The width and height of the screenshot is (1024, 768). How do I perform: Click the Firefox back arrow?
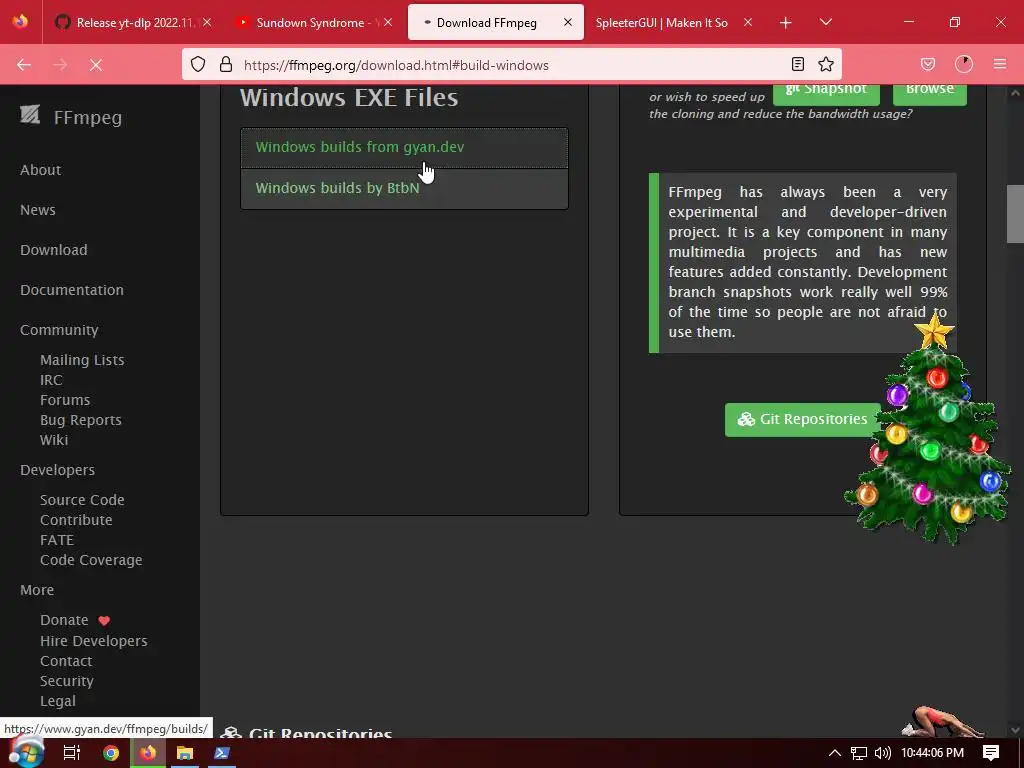24,65
